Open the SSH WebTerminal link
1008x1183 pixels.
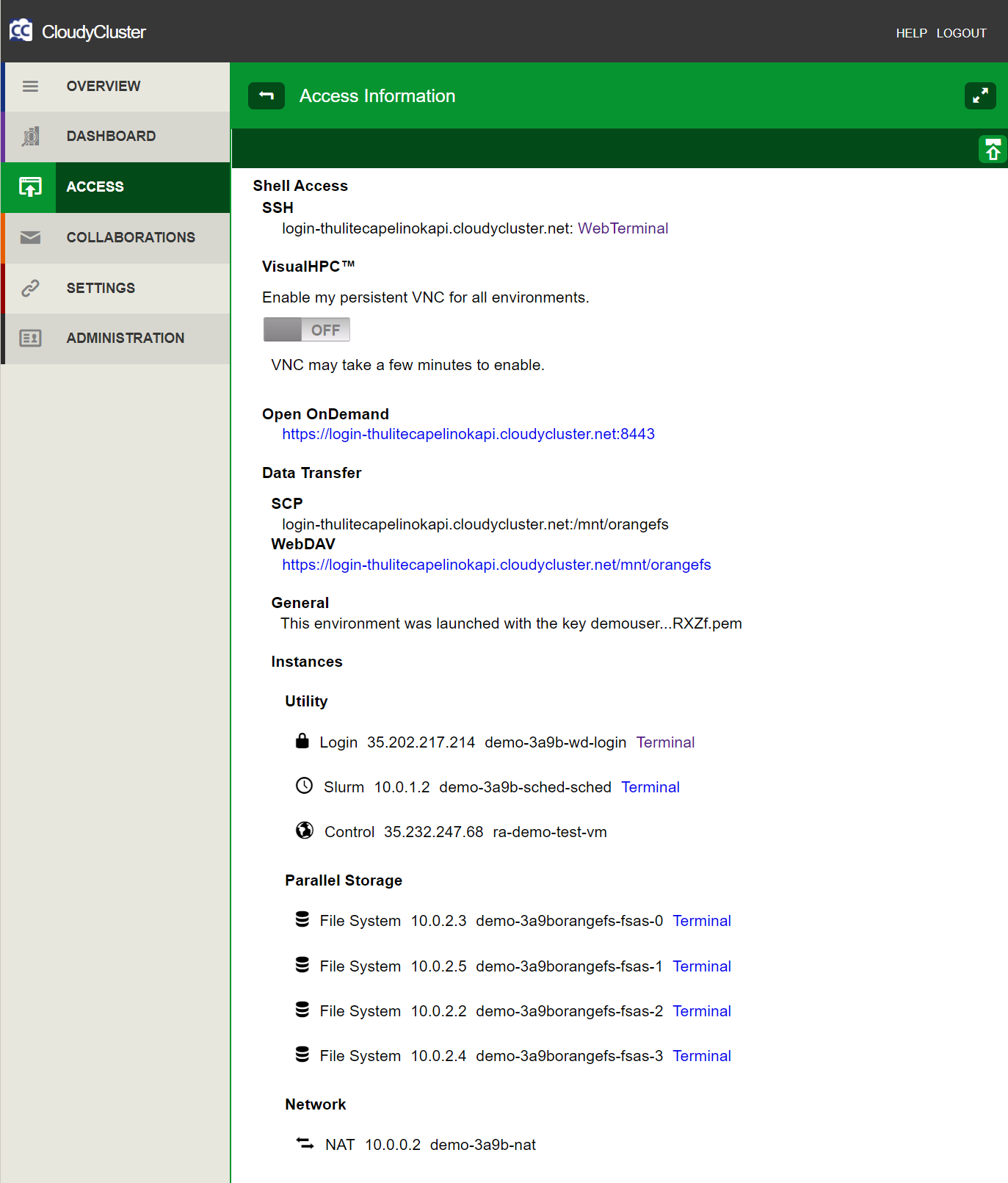coord(623,228)
